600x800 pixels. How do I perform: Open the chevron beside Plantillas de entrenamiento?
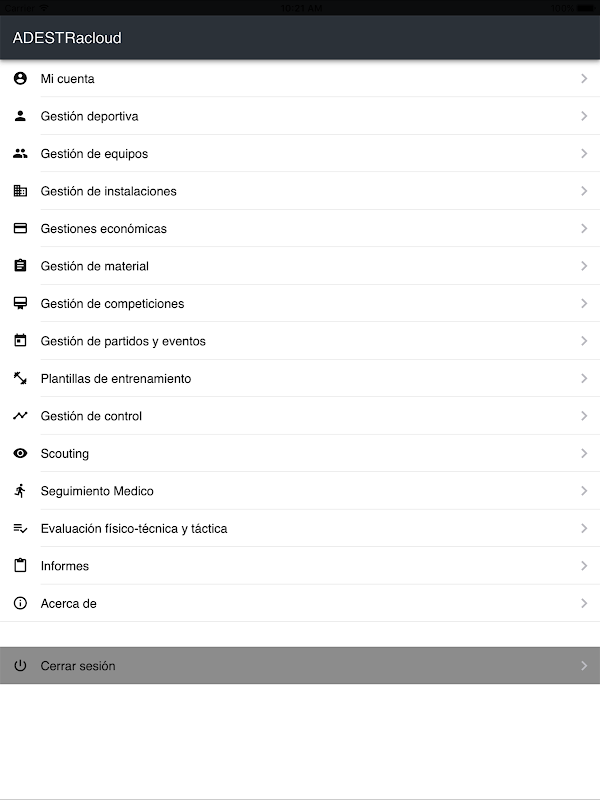584,379
